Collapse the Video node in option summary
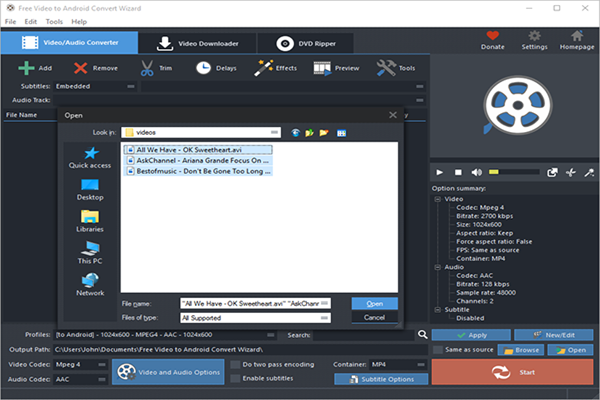Viewport: 600px width, 400px height. tap(438, 198)
